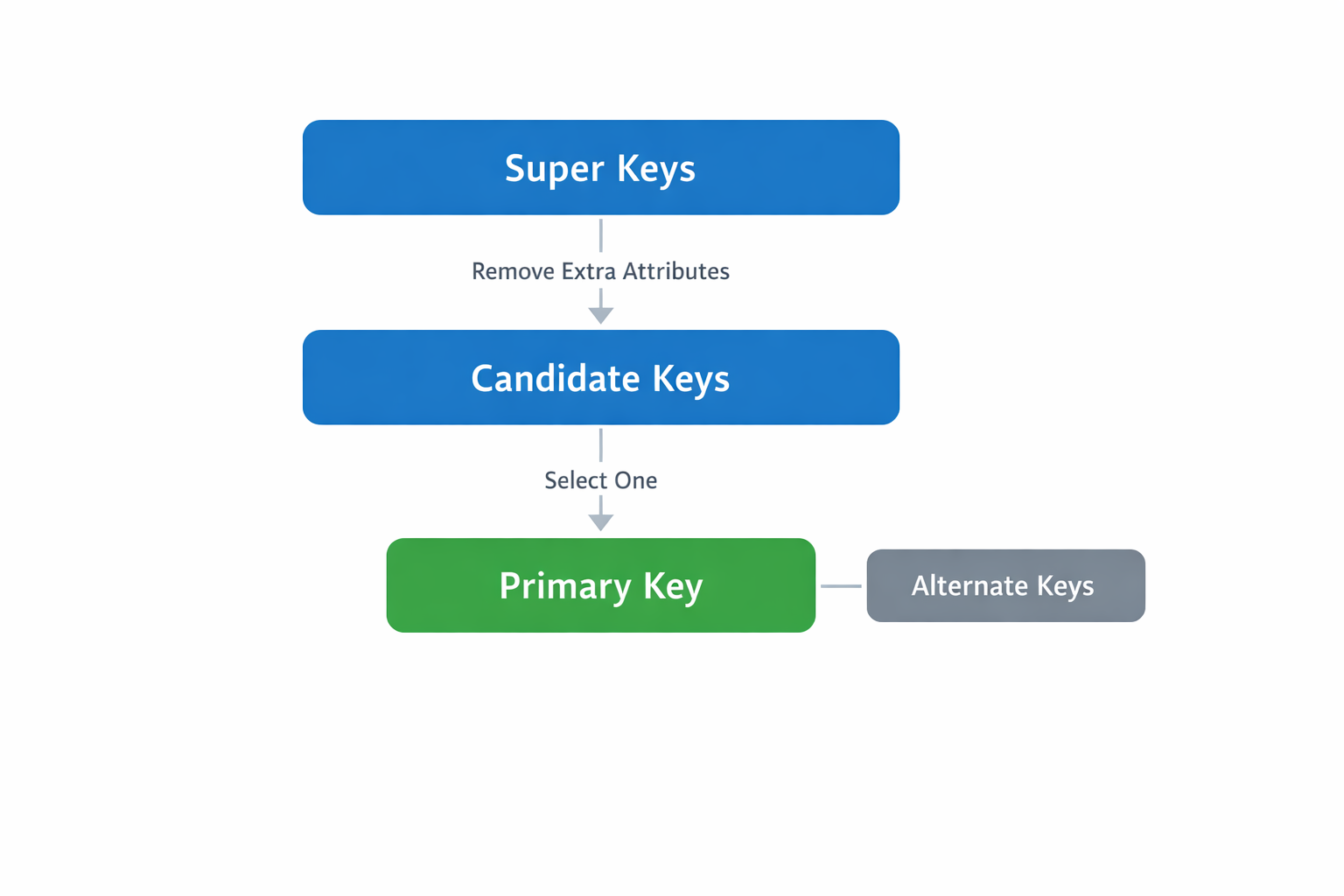Click the word "Super" in top box

[555, 168]
